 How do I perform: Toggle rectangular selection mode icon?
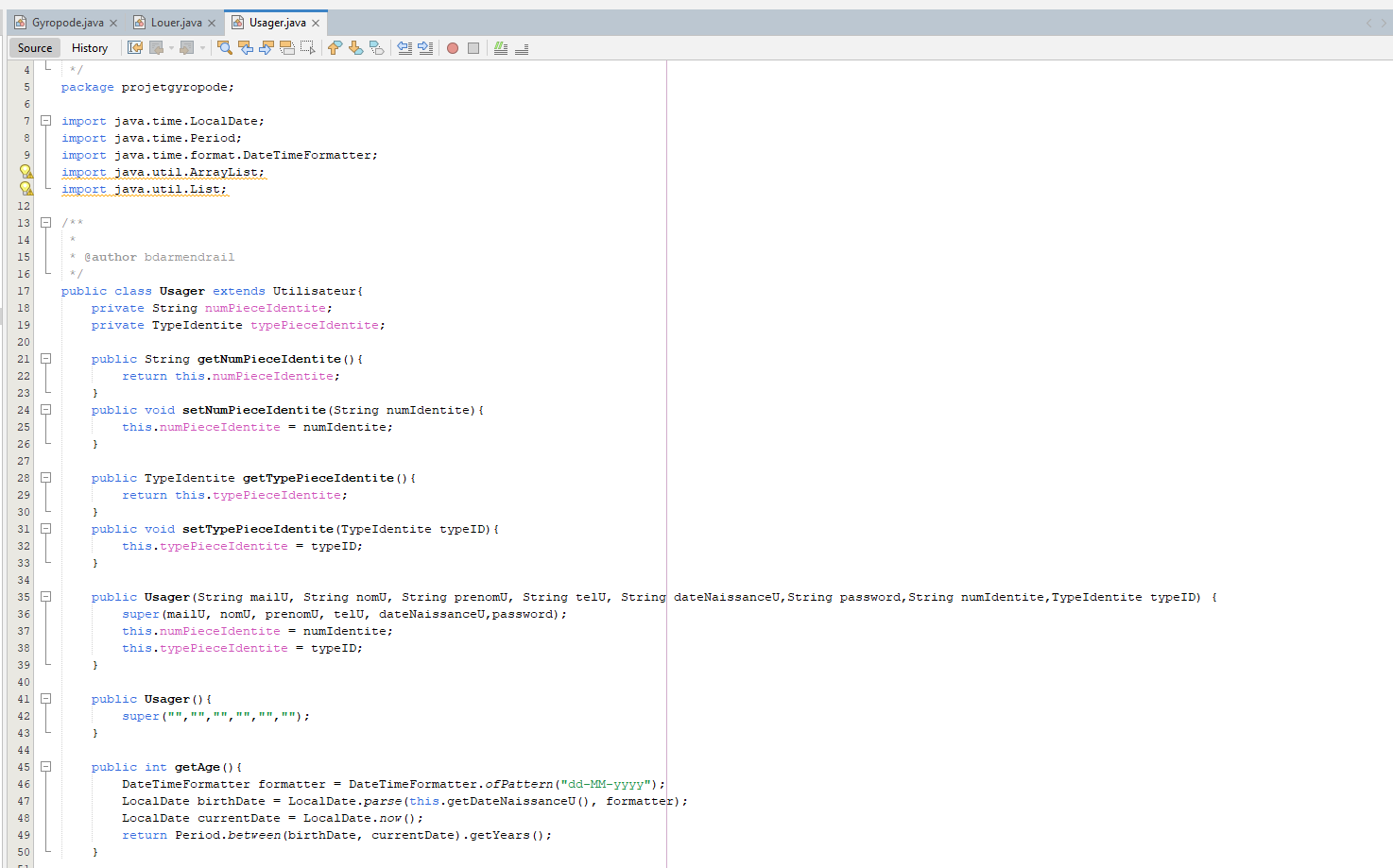(x=308, y=48)
